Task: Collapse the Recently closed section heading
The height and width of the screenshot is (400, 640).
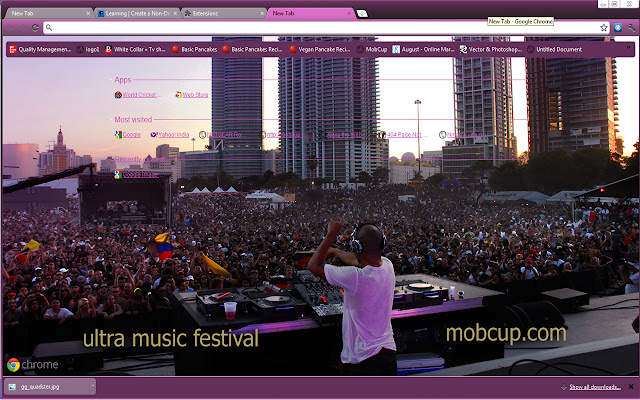Action: 139,159
